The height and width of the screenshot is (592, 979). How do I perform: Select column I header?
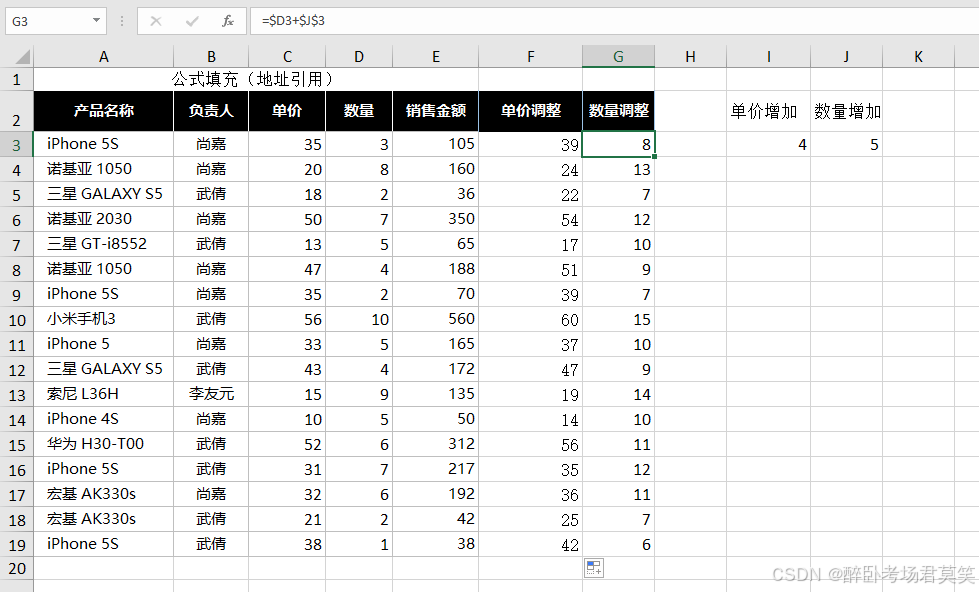point(769,57)
